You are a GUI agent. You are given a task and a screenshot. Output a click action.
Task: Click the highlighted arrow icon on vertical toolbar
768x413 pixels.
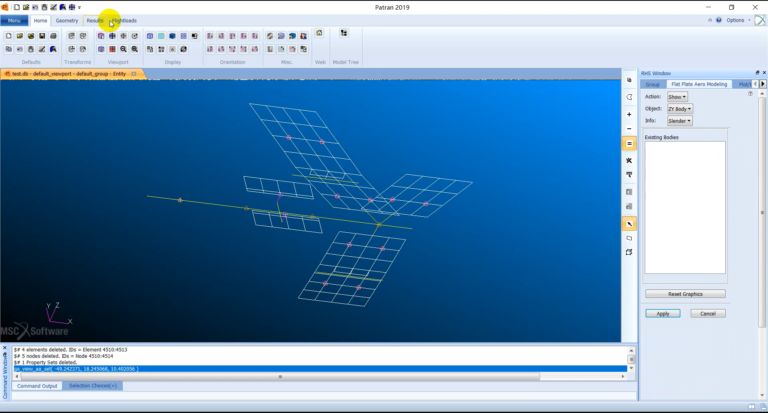pos(629,224)
